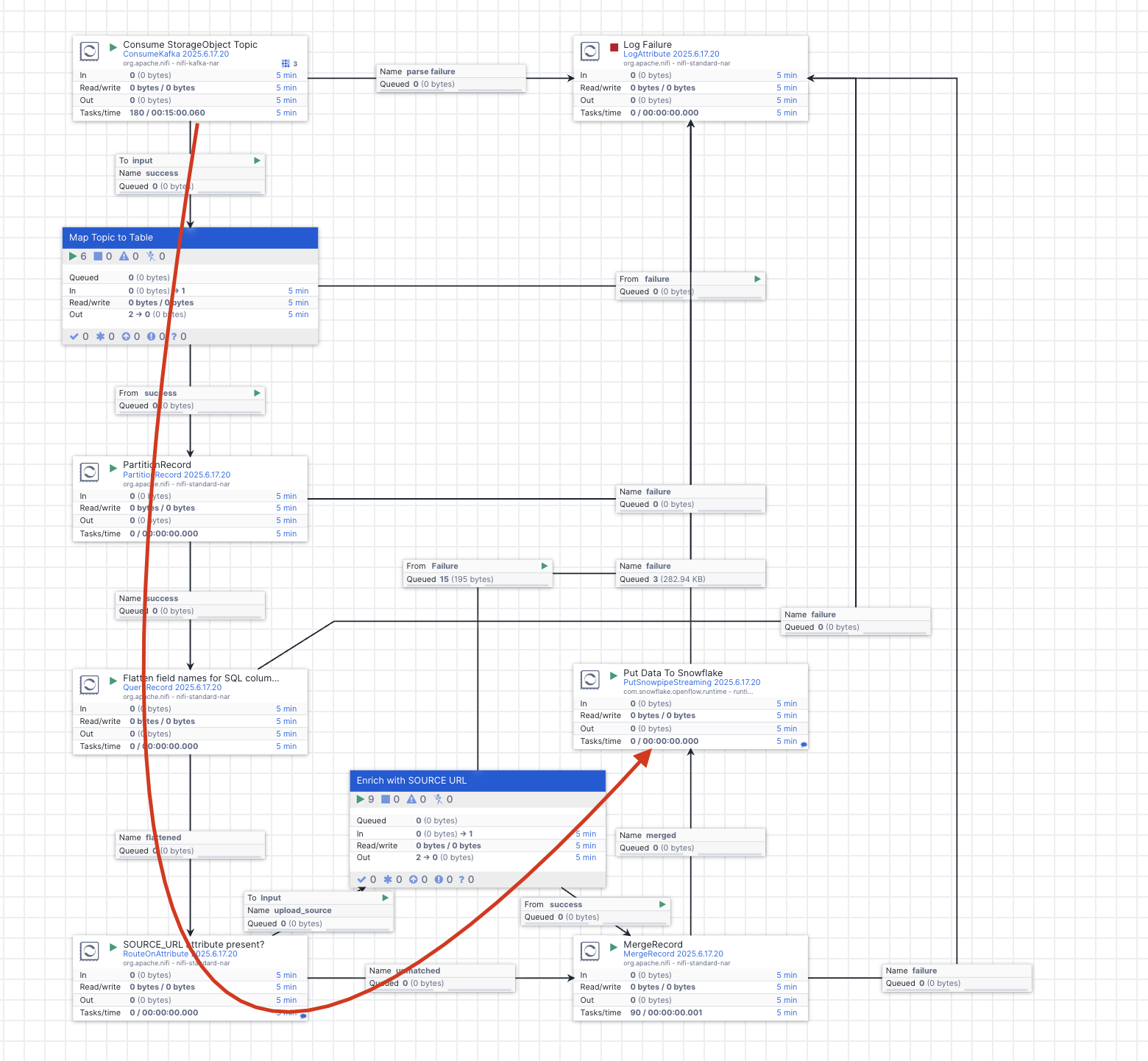
Task: Click the arrow on the 'From success' label near MergeRecord
Action: [x=661, y=904]
